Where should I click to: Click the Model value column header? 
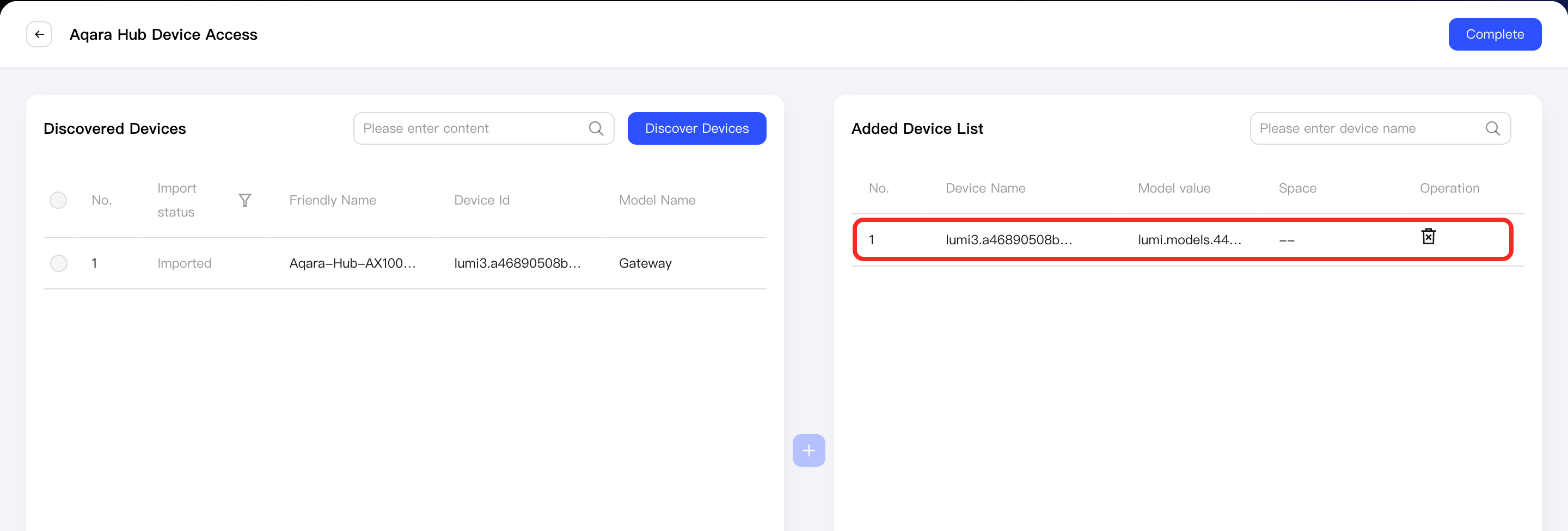point(1174,189)
